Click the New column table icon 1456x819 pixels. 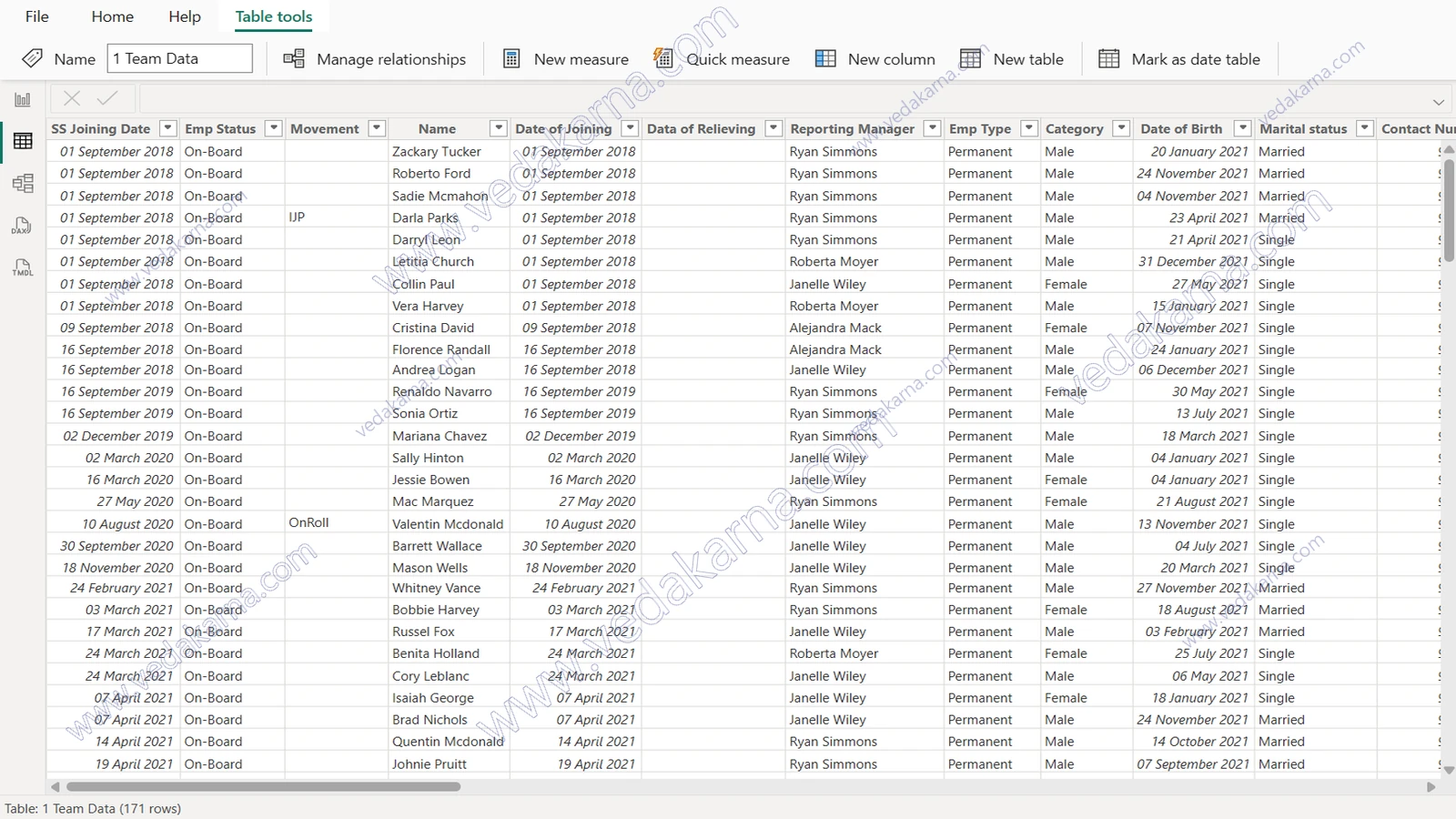pos(825,59)
